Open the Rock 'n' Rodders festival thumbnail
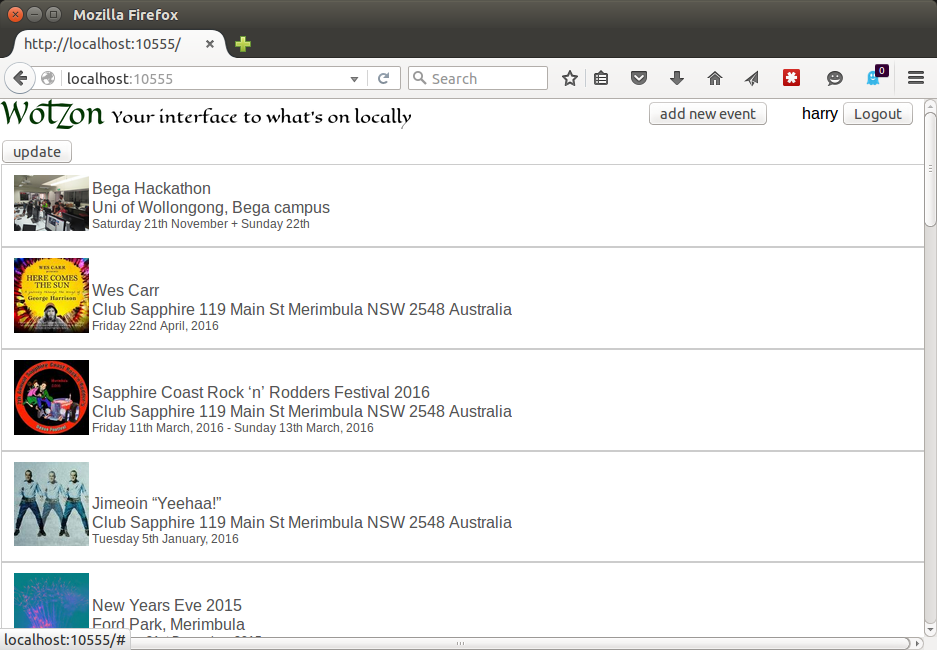Image resolution: width=937 pixels, height=650 pixels. click(51, 397)
